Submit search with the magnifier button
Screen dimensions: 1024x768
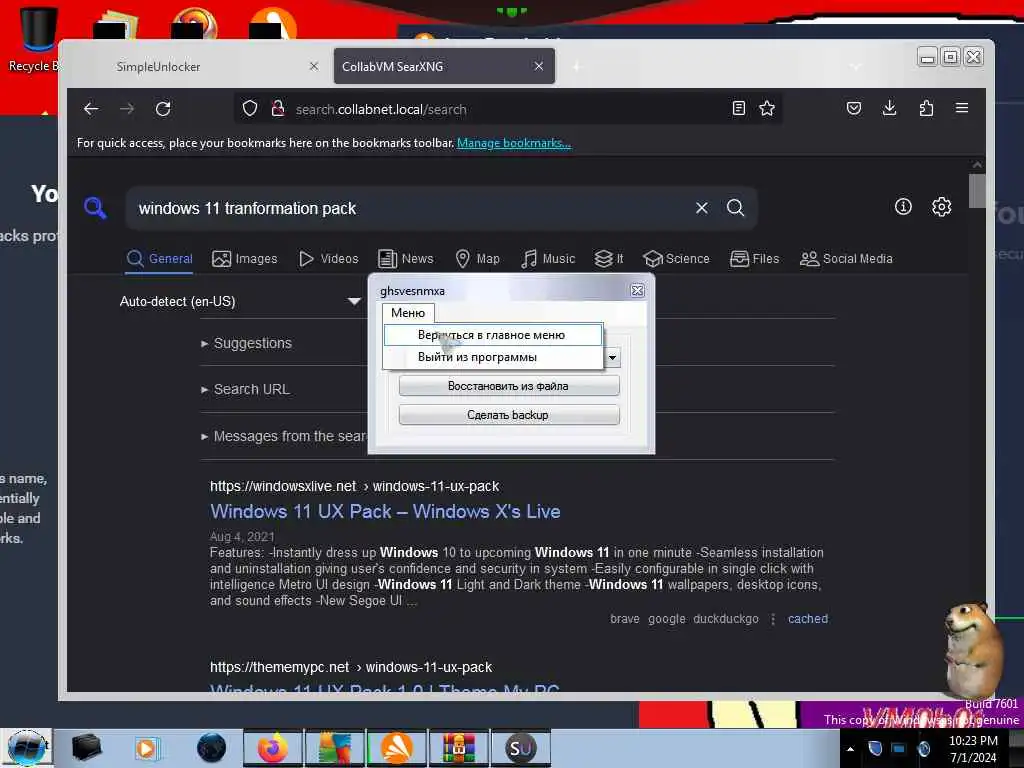pos(735,208)
